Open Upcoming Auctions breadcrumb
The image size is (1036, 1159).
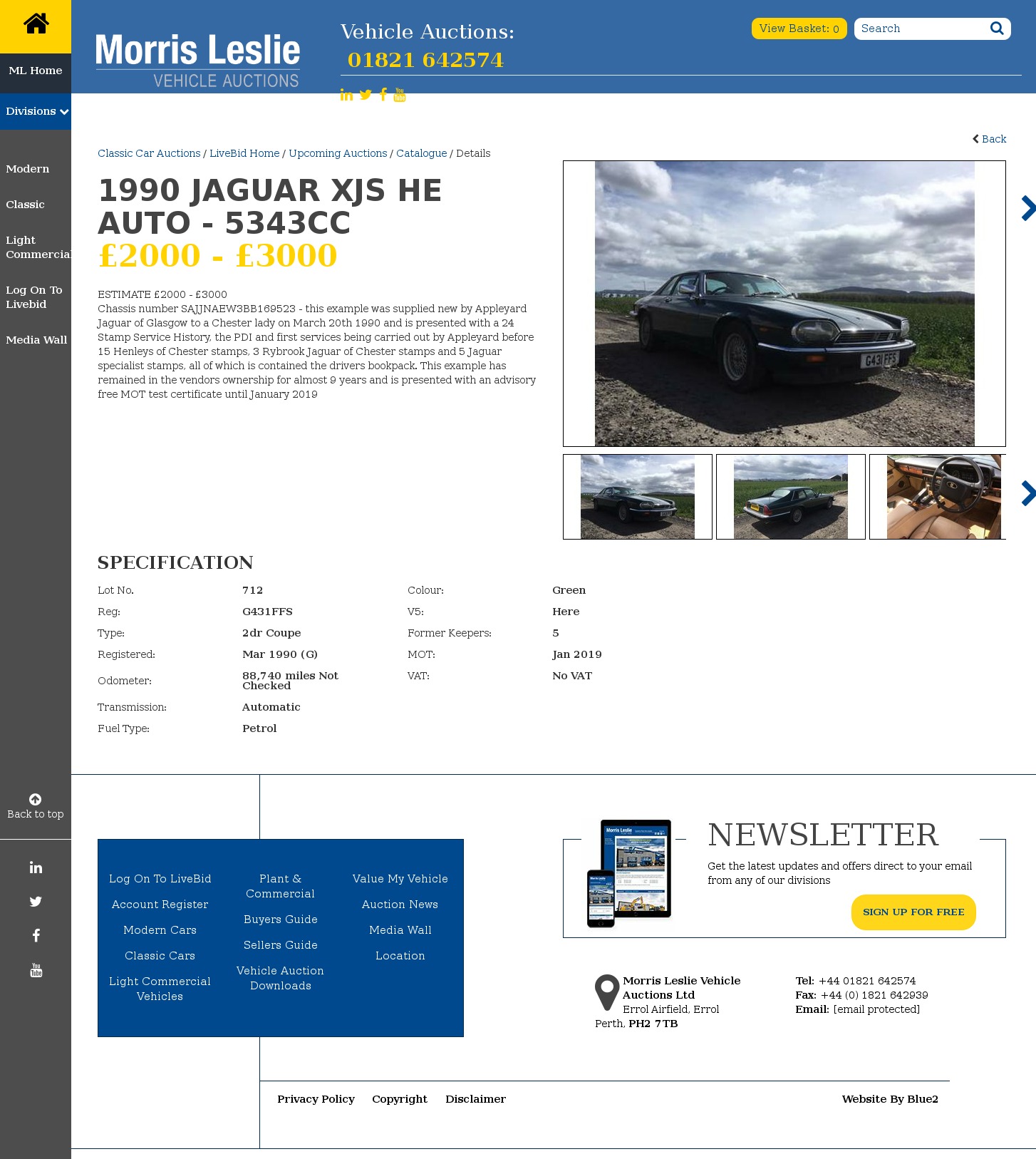pyautogui.click(x=338, y=153)
